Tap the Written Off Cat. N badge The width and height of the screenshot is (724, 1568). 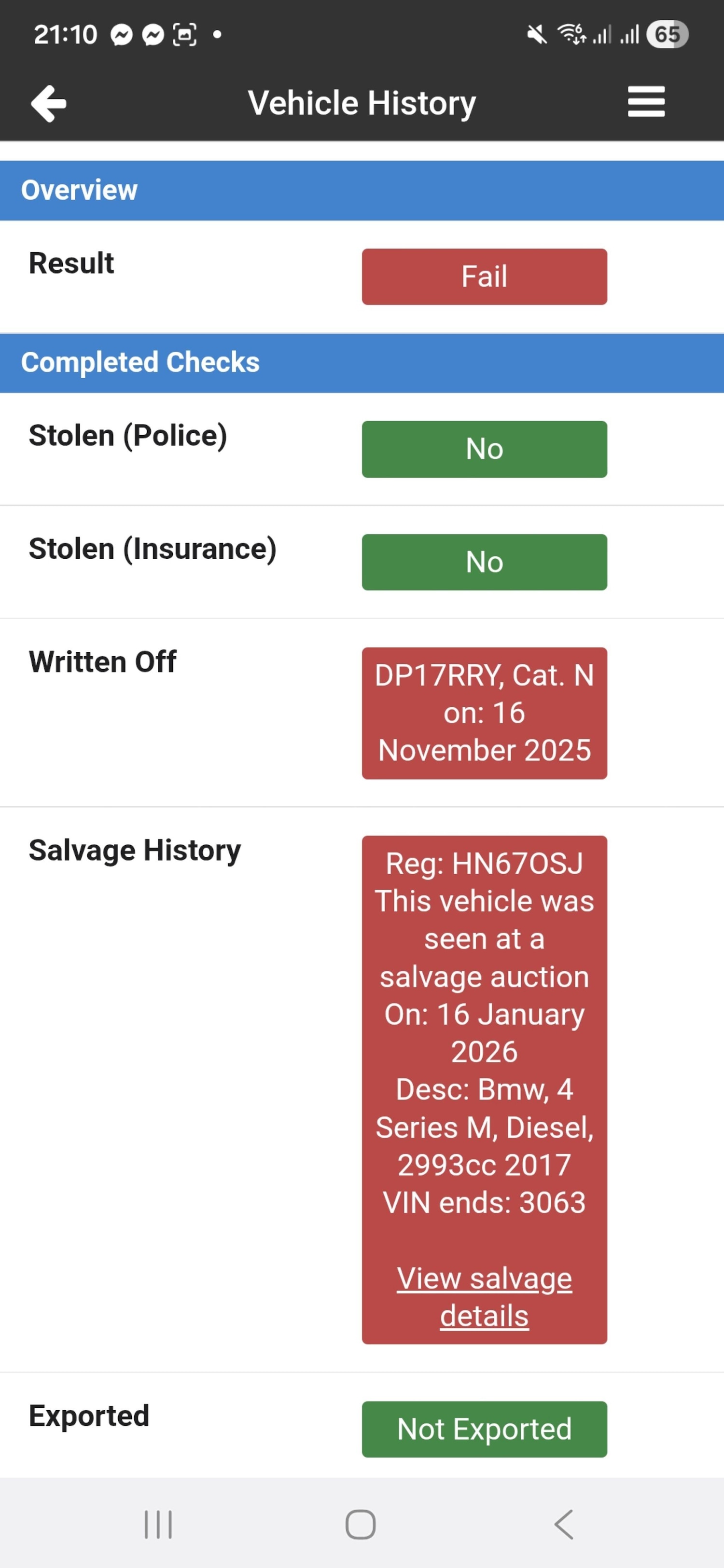[x=484, y=713]
